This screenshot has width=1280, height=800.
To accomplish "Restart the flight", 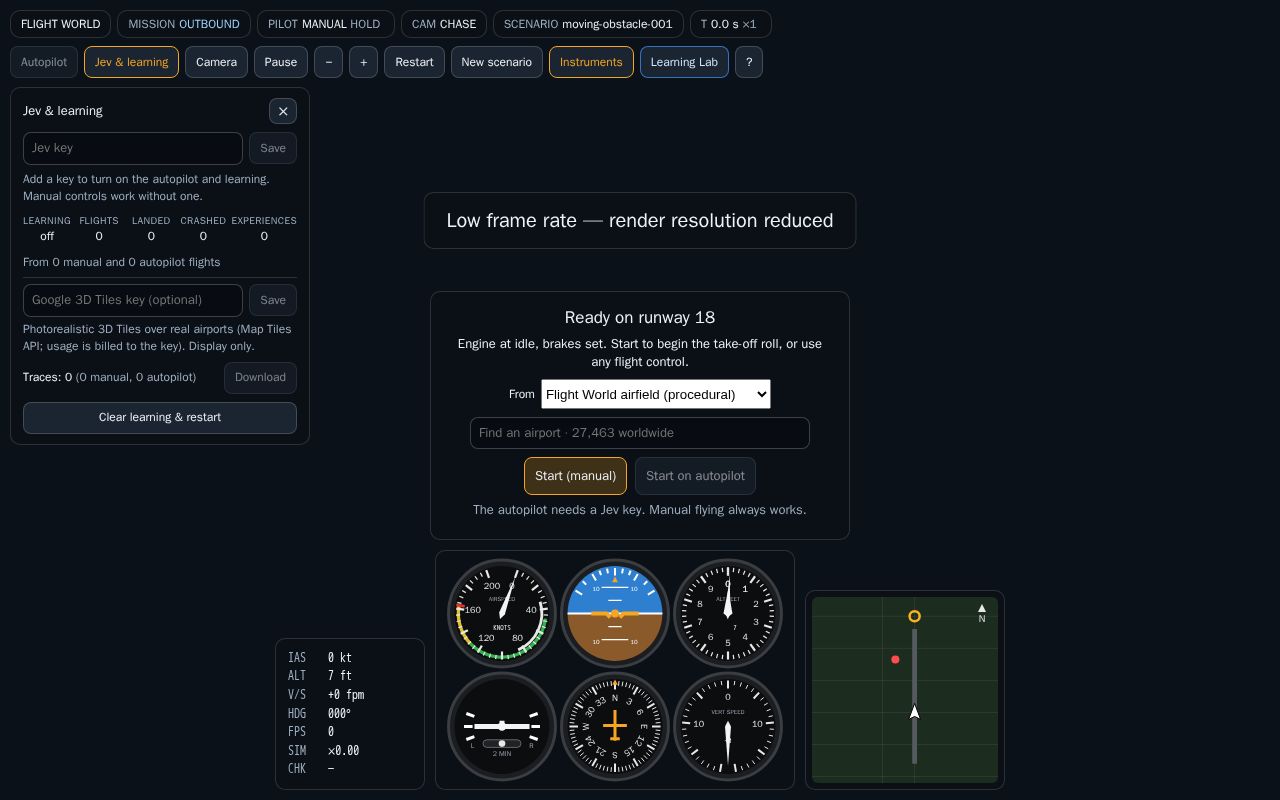I will click(414, 62).
